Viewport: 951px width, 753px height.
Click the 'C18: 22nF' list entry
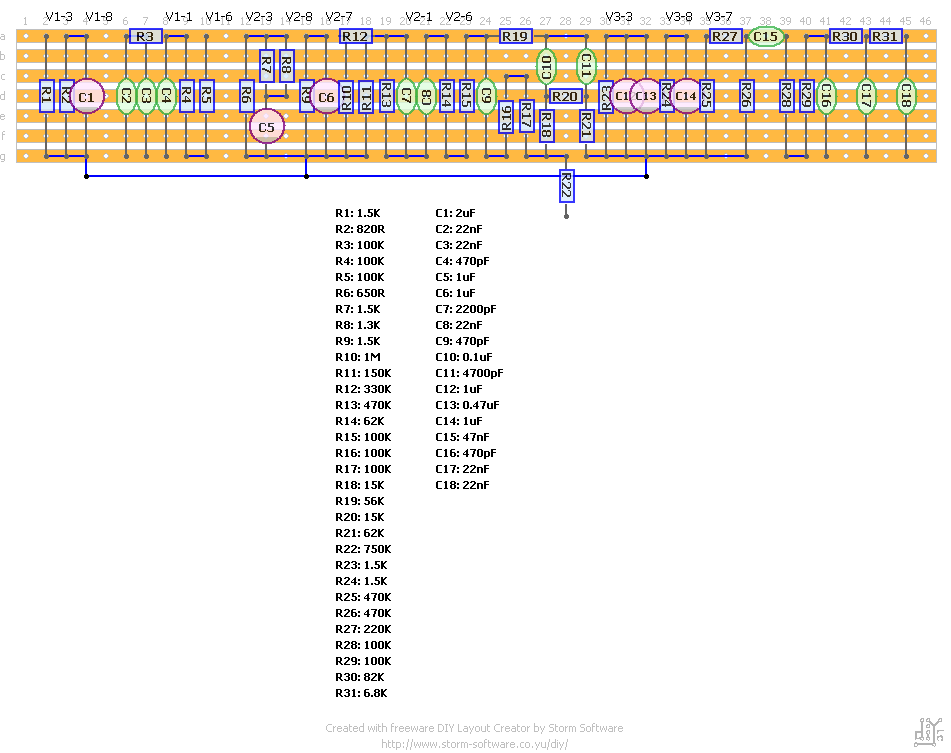tap(462, 486)
